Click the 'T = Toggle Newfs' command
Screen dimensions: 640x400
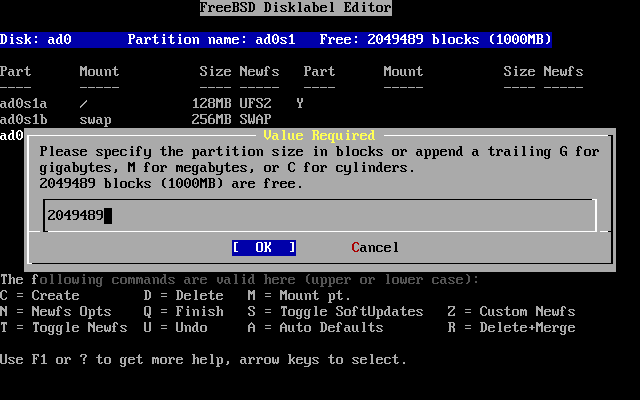tap(64, 328)
